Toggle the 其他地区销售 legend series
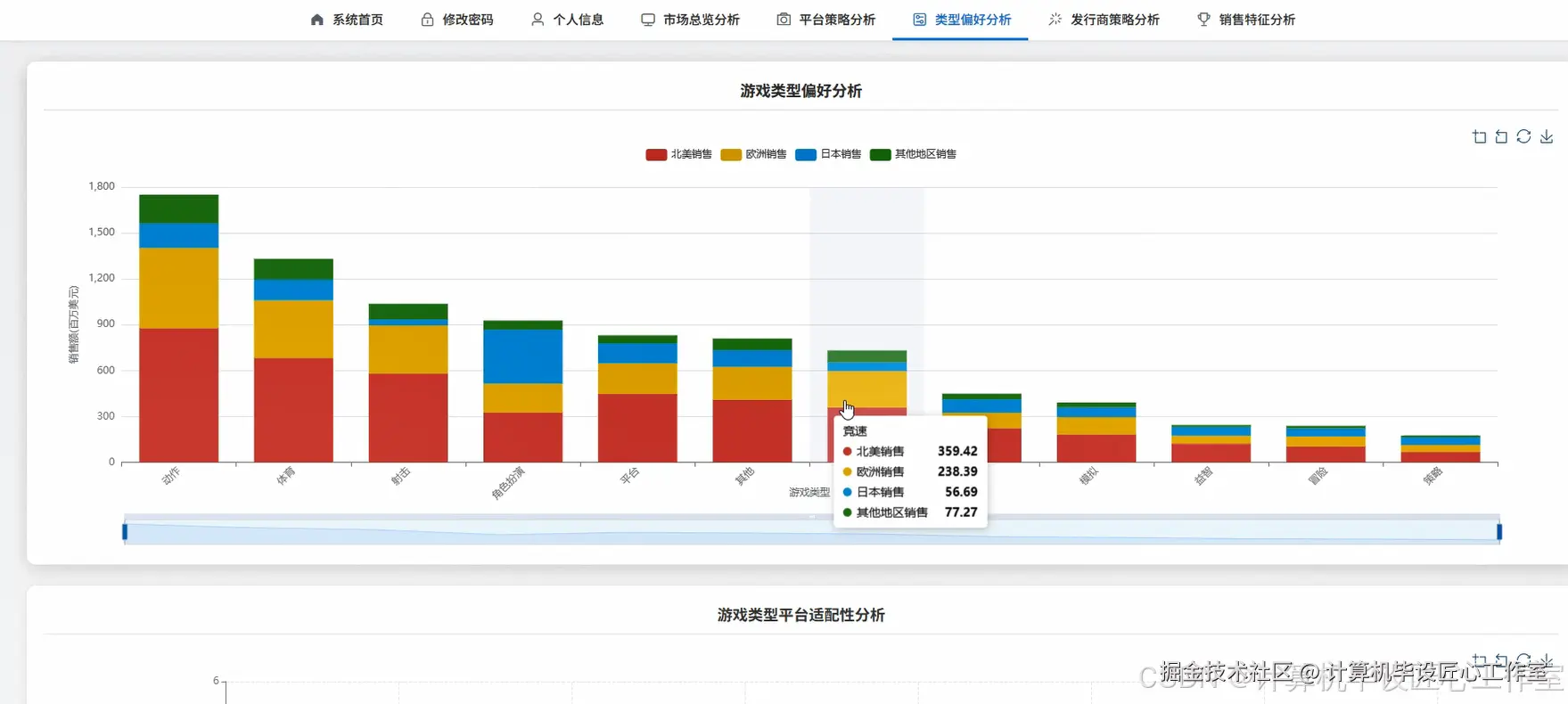This screenshot has height=704, width=1568. 914,154
